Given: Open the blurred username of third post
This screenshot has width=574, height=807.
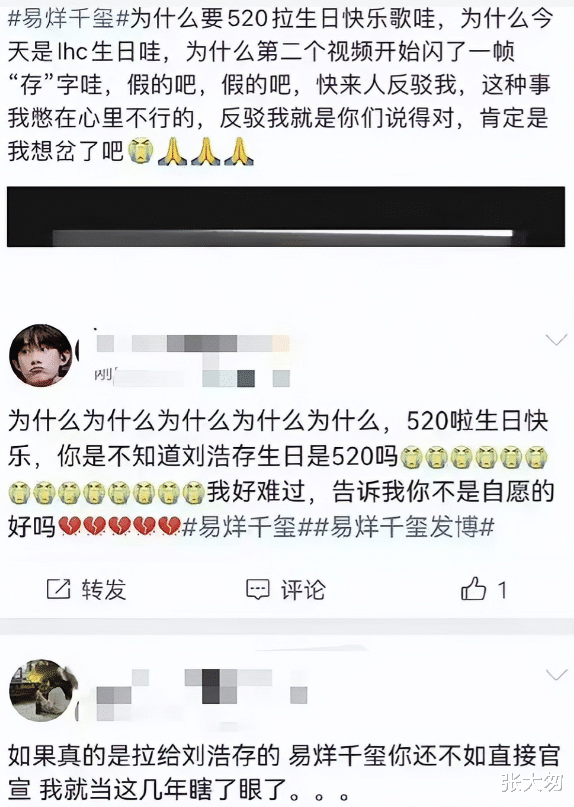Looking at the screenshot, I should pyautogui.click(x=201, y=687).
